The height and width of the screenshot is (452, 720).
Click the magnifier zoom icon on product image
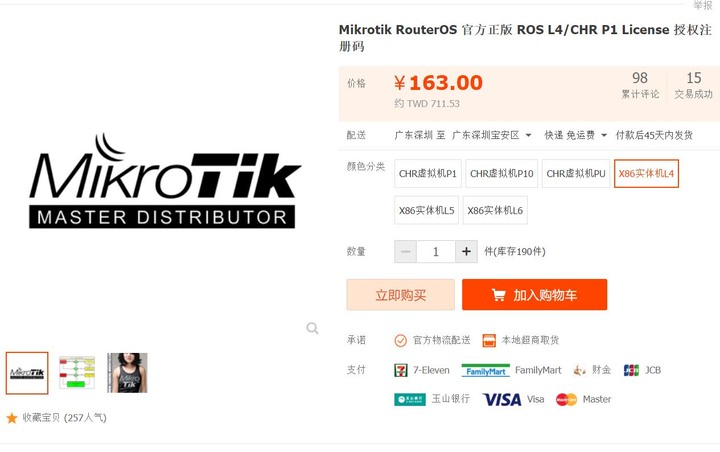pyautogui.click(x=312, y=328)
